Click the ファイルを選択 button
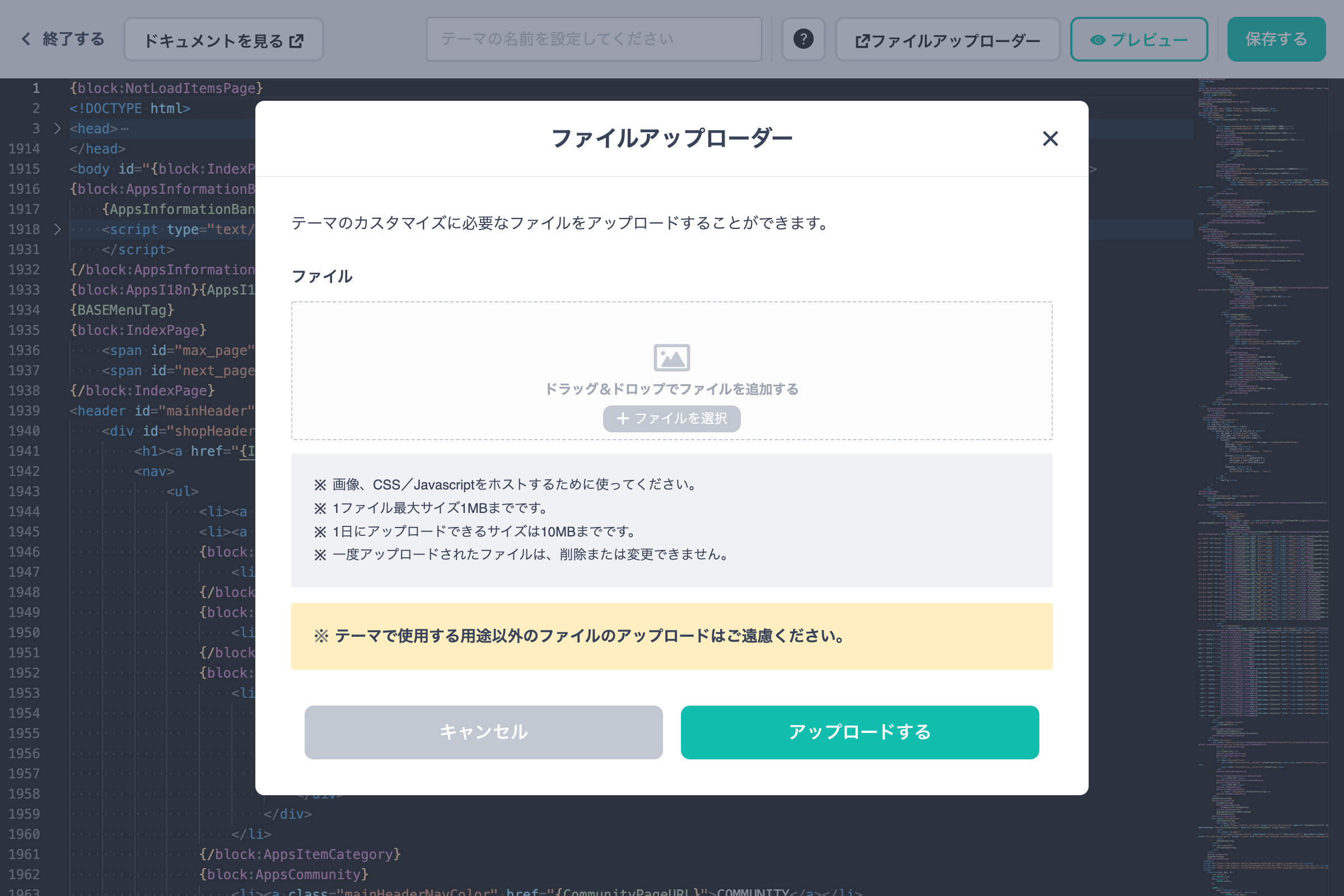Image resolution: width=1344 pixels, height=896 pixels. [671, 418]
